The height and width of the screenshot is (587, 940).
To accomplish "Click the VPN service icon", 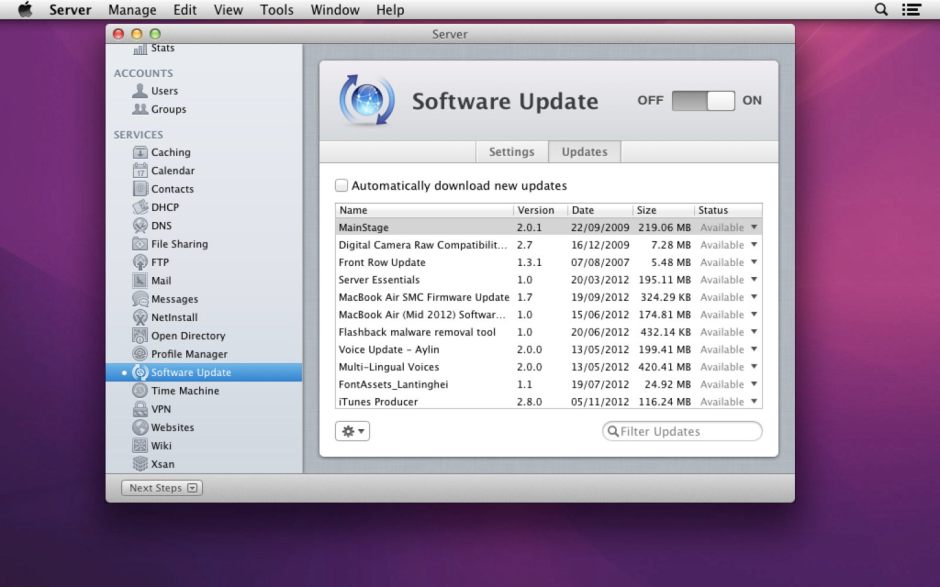I will [140, 409].
